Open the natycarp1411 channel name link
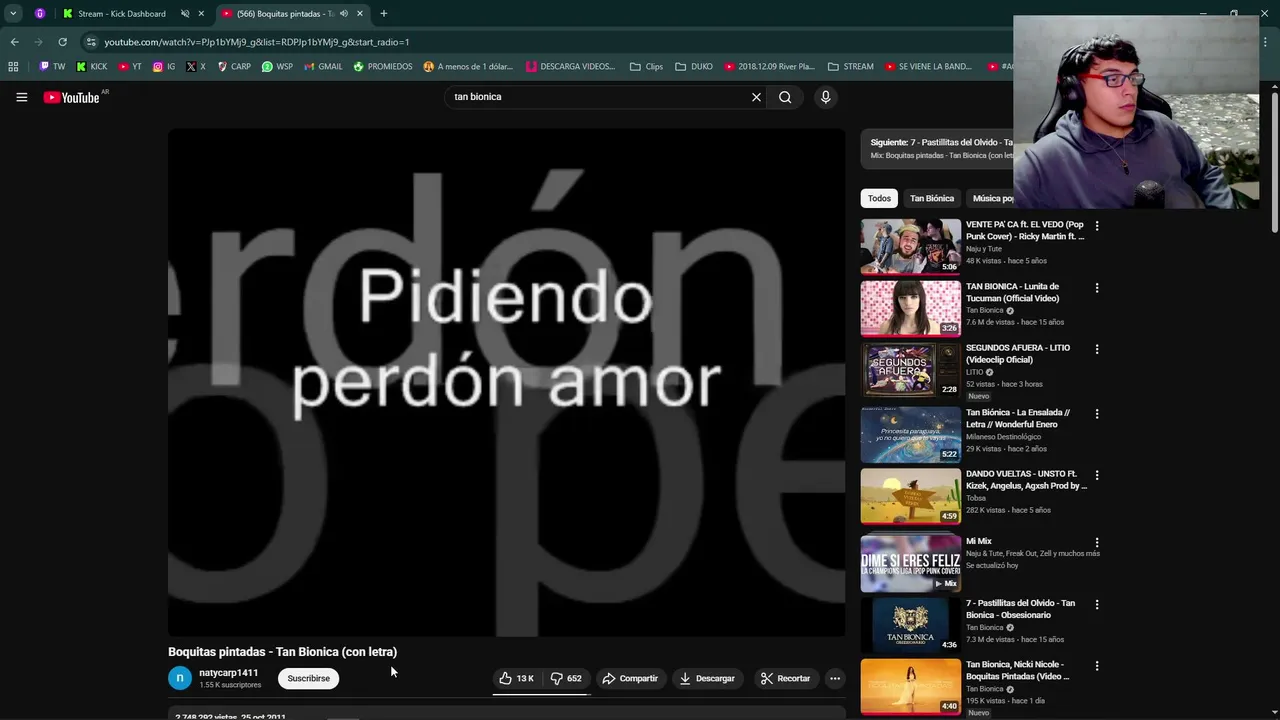Image resolution: width=1280 pixels, height=720 pixels. 228,673
